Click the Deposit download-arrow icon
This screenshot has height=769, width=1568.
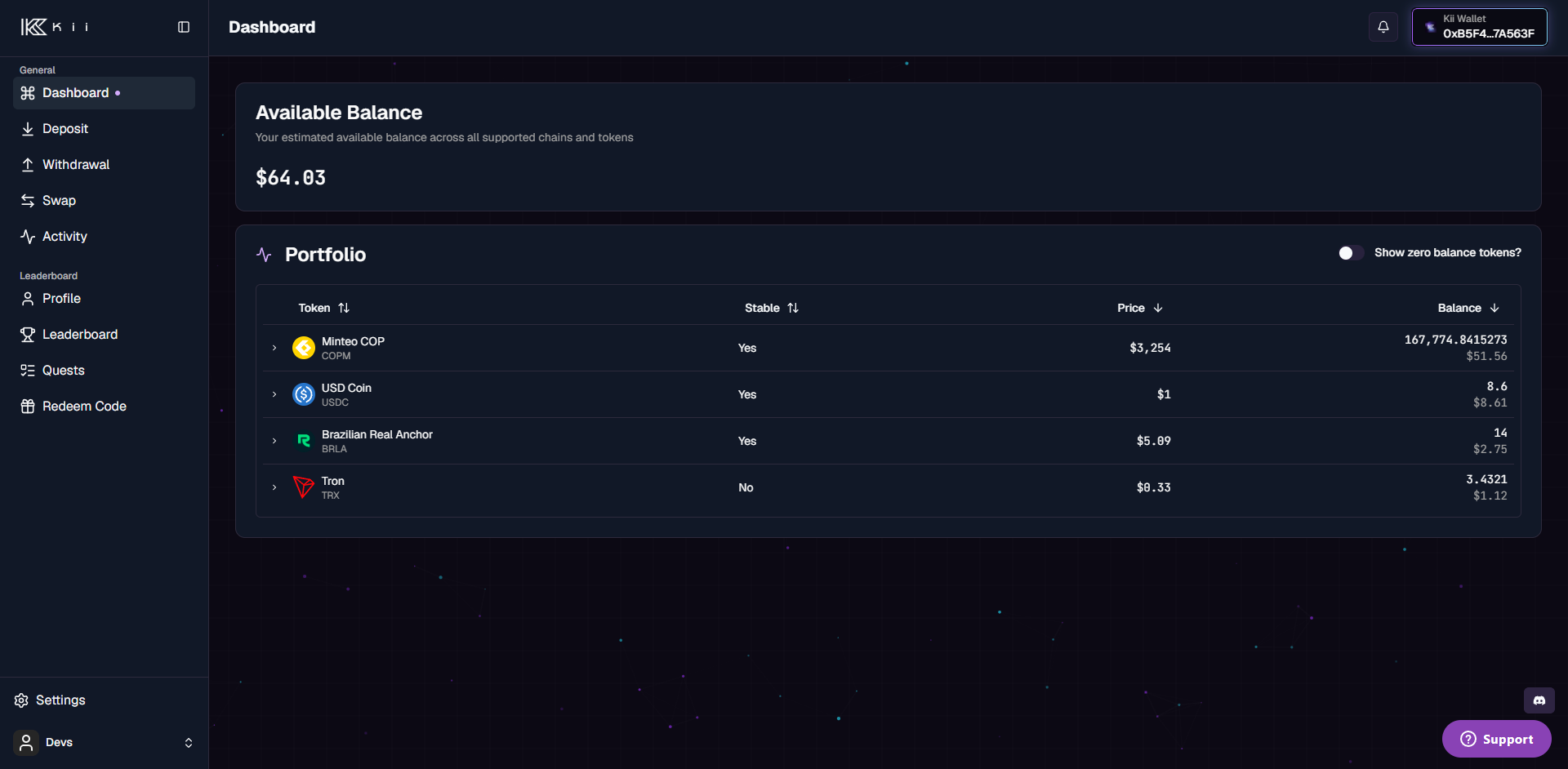(x=28, y=129)
